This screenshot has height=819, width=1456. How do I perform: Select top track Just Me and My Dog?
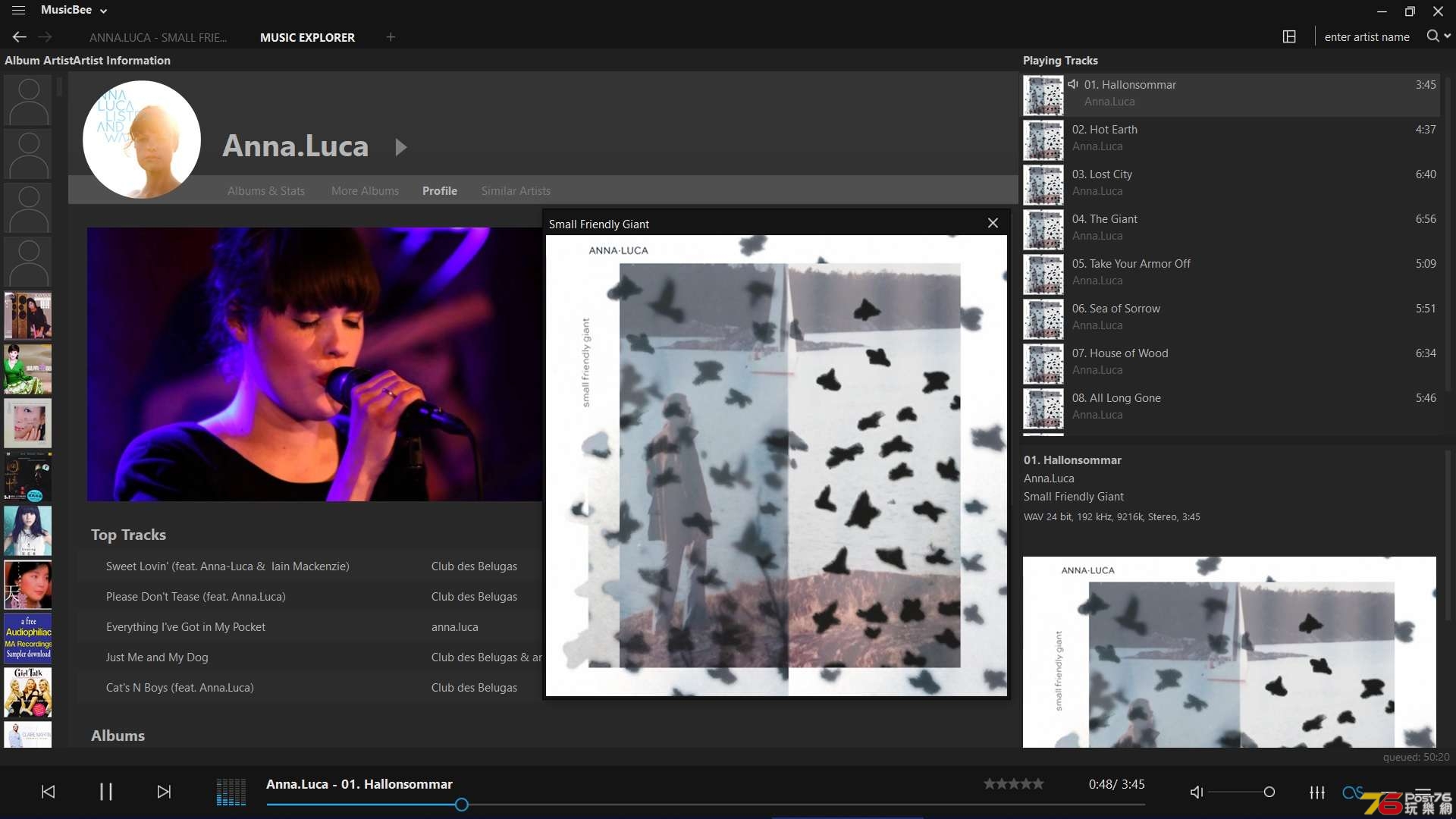click(157, 657)
